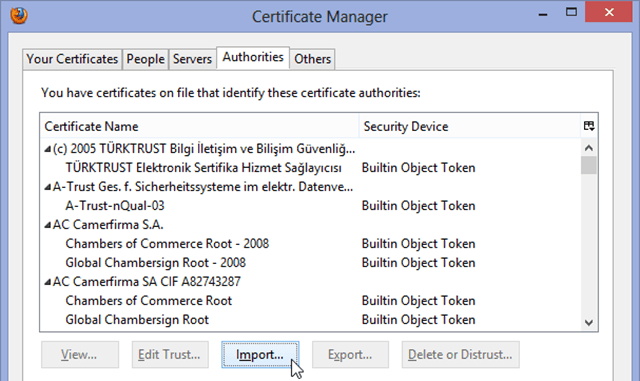Collapse the A-Trust Ges. f. Sicherheitssysteme group

48,187
